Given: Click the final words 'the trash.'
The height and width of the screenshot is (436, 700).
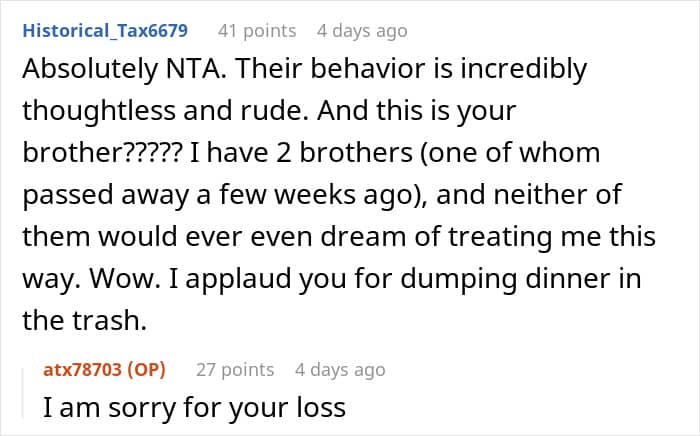Looking at the screenshot, I should pyautogui.click(x=85, y=320).
